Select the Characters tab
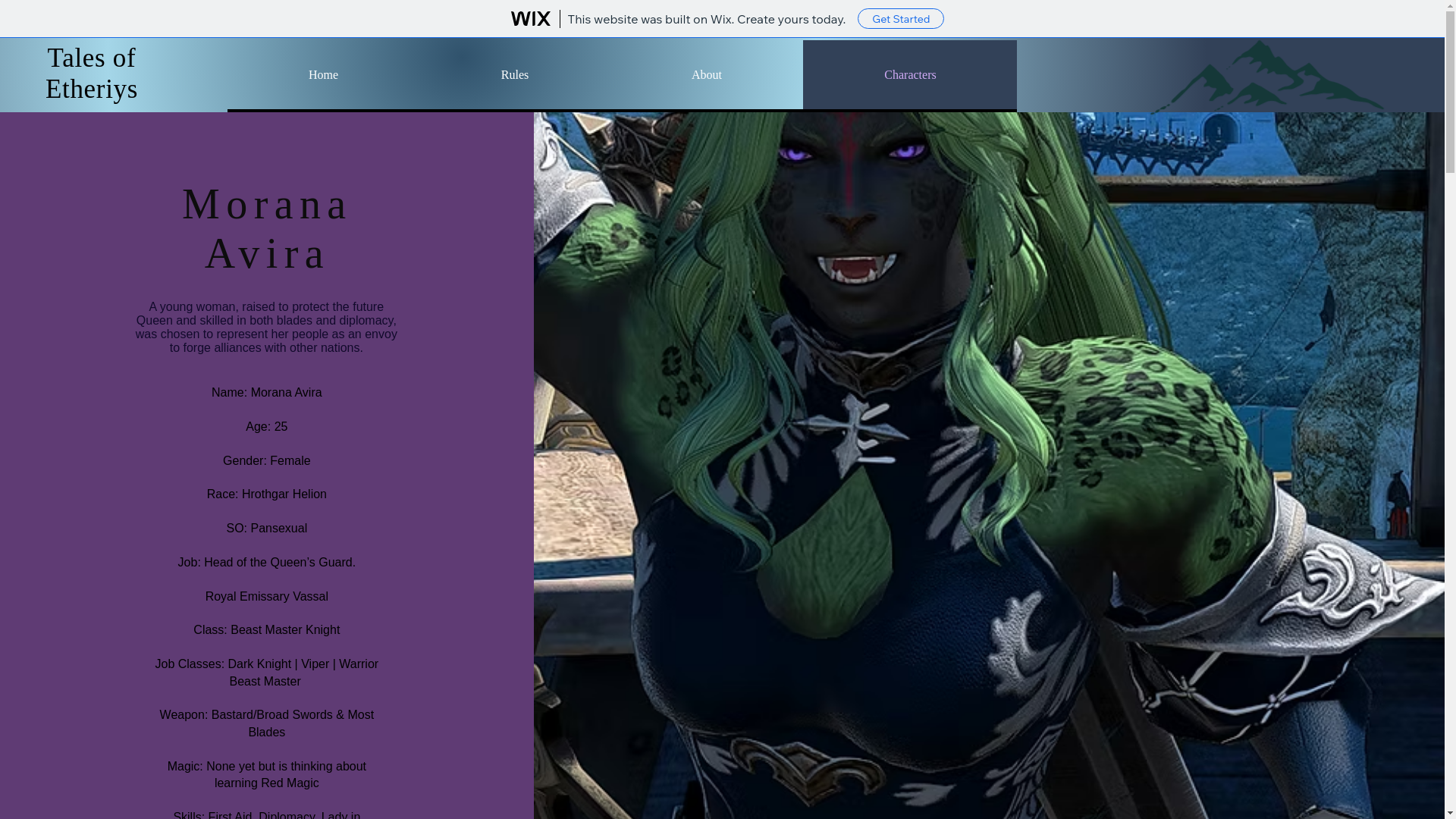This screenshot has height=819, width=1456. click(910, 75)
